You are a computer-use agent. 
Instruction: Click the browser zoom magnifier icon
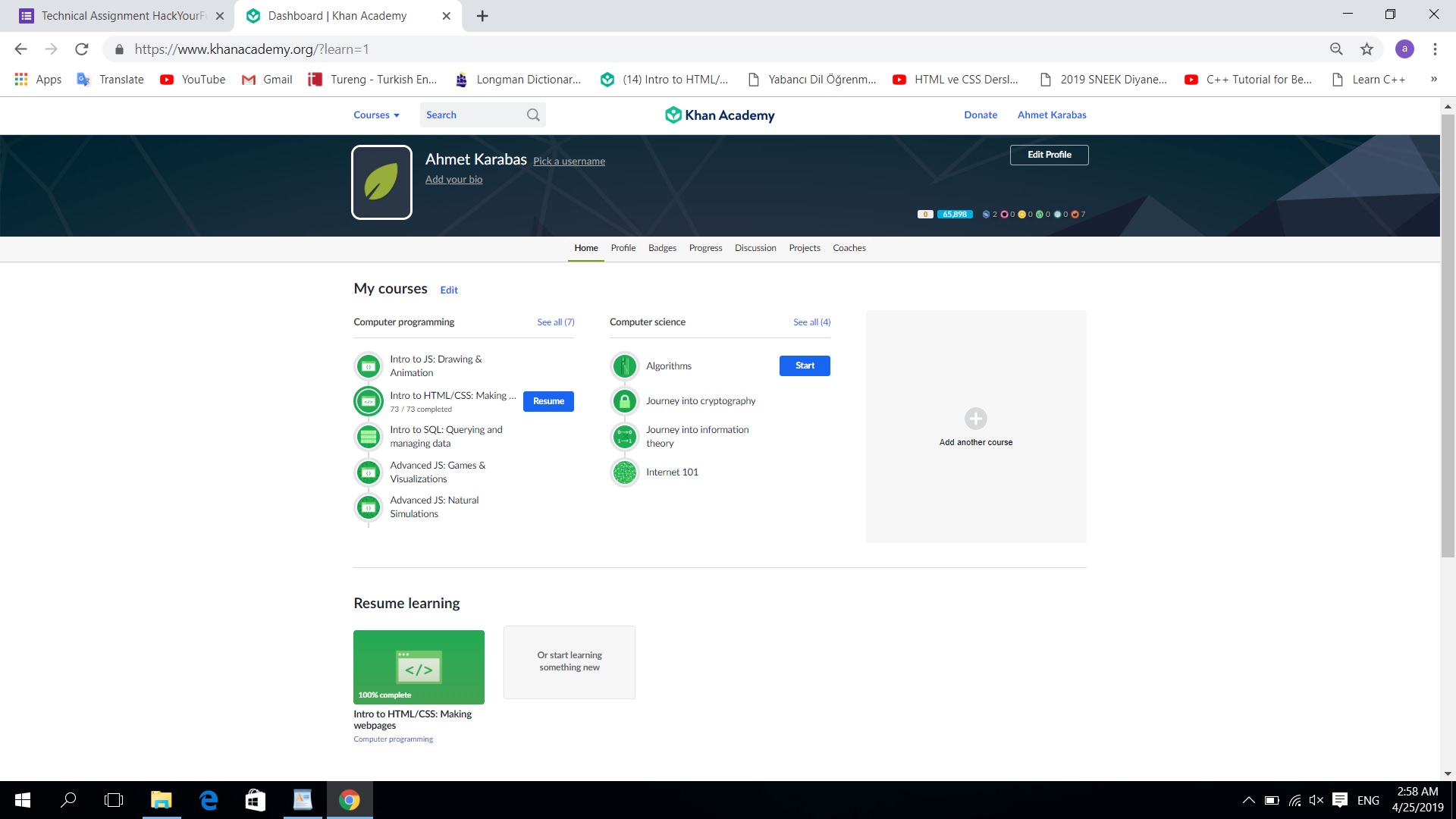click(1336, 49)
